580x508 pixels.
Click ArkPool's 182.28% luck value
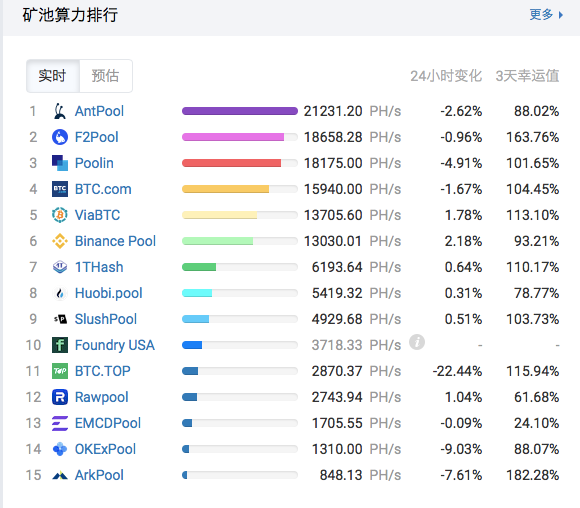click(x=533, y=475)
